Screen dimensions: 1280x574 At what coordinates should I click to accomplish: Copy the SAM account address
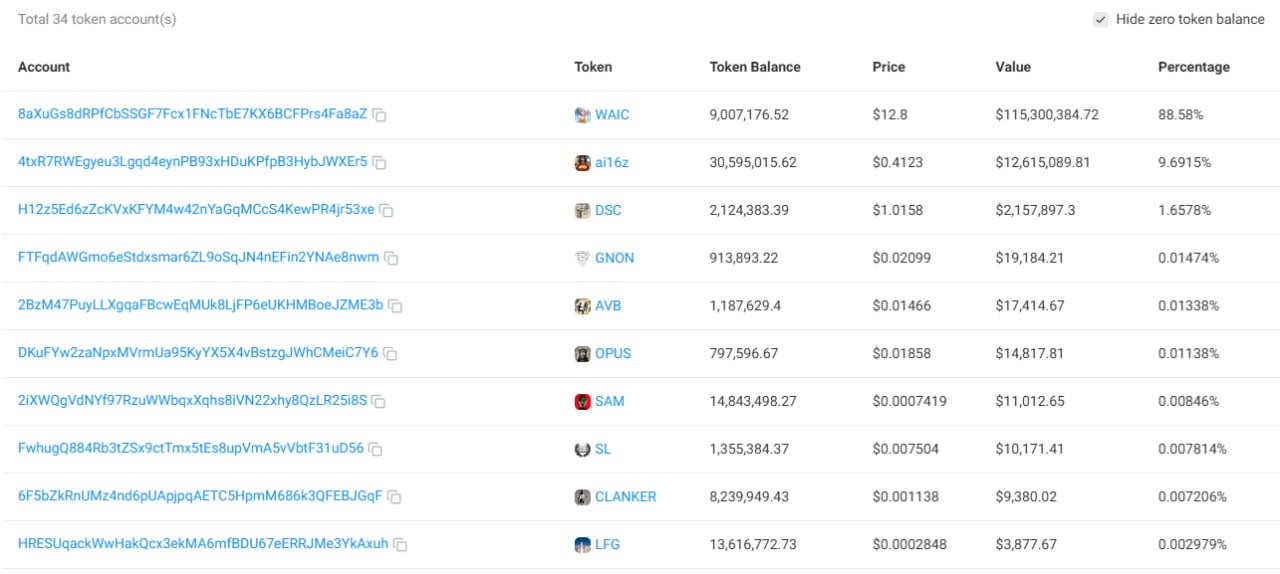380,401
